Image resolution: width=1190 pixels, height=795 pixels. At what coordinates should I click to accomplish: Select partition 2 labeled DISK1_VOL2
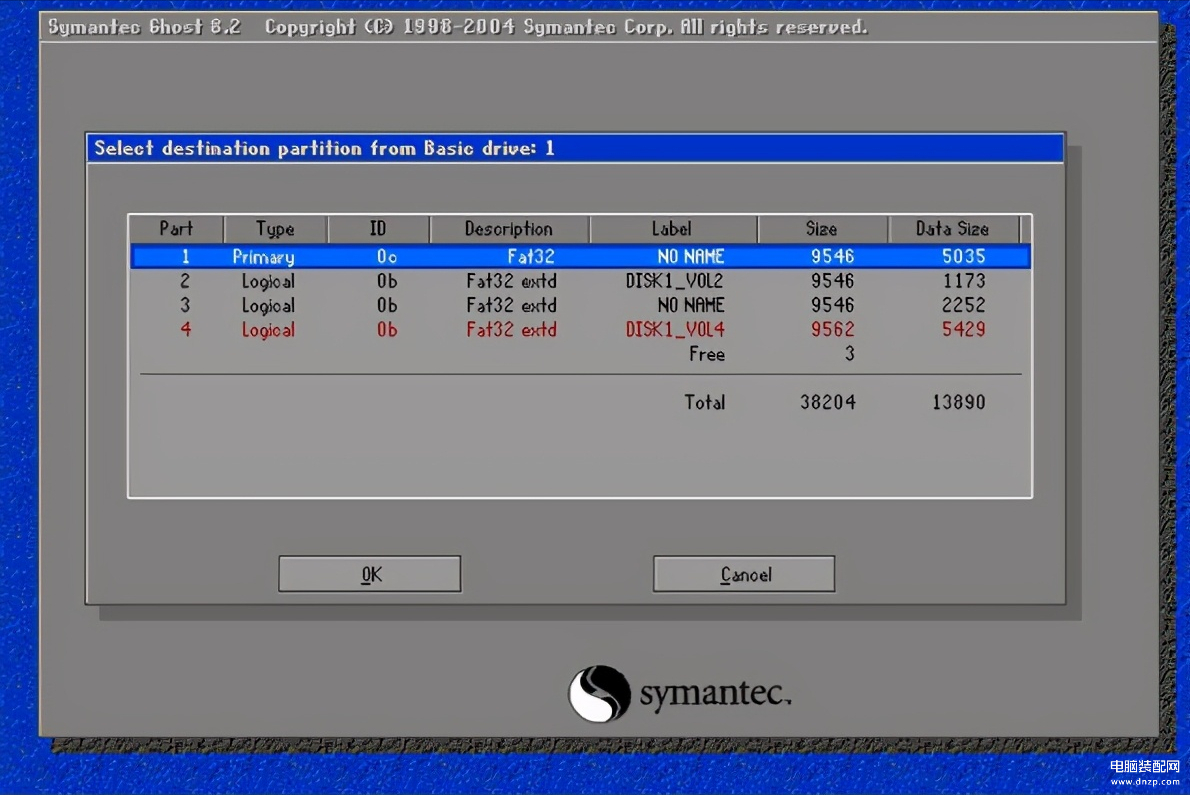point(581,281)
